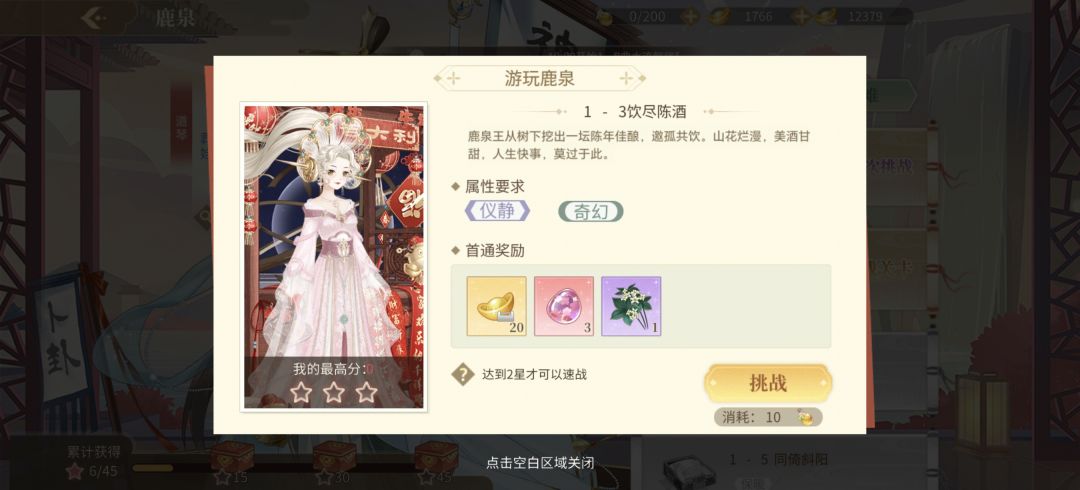Click the gold ingot reward icon
Viewport: 1080px width, 490px height.
tap(496, 306)
